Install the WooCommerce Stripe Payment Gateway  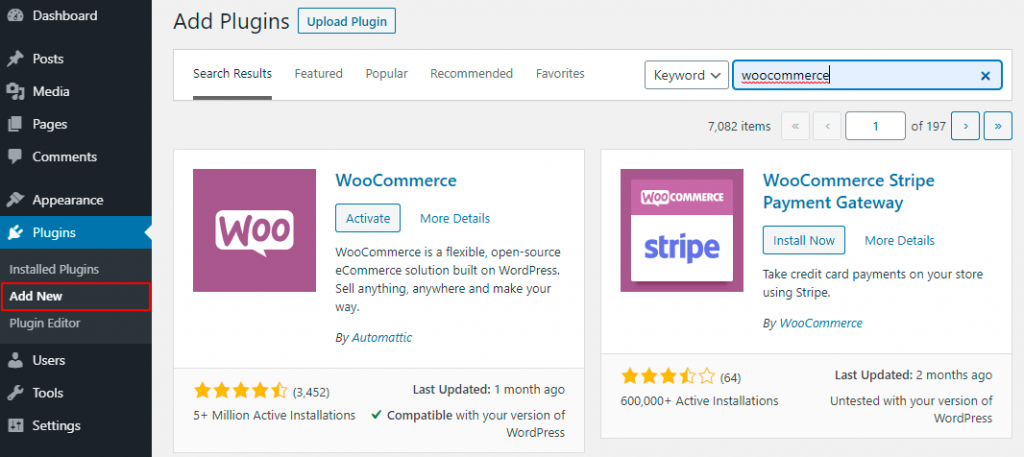click(804, 240)
